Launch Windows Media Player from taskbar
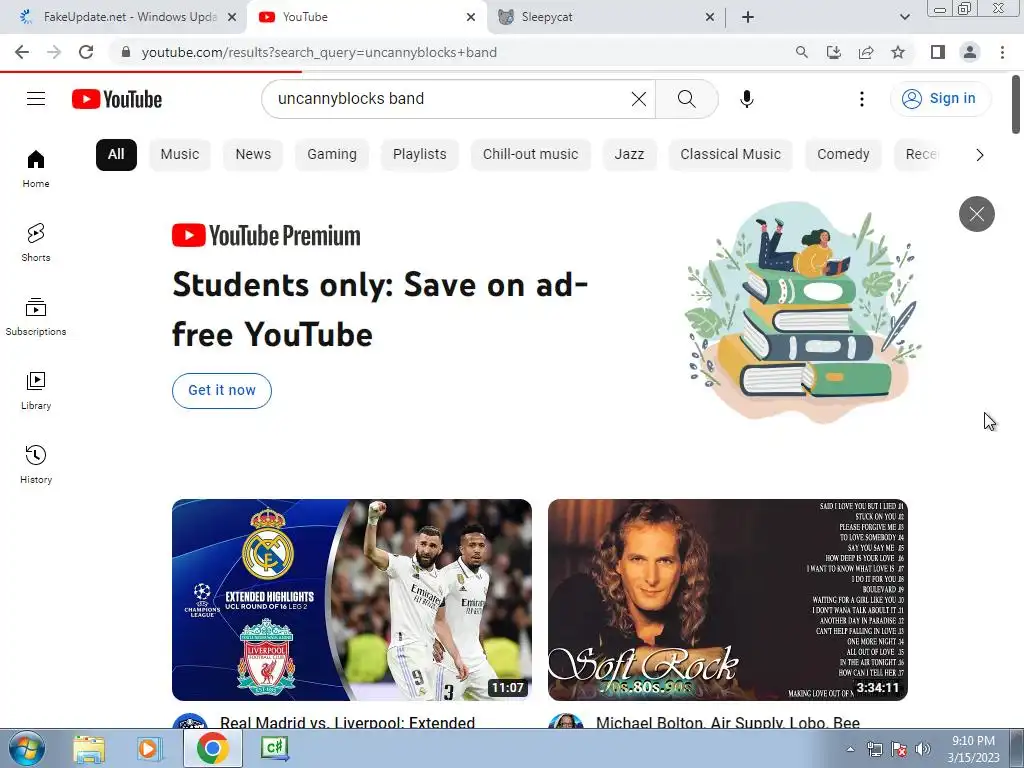This screenshot has width=1024, height=768. tap(149, 748)
